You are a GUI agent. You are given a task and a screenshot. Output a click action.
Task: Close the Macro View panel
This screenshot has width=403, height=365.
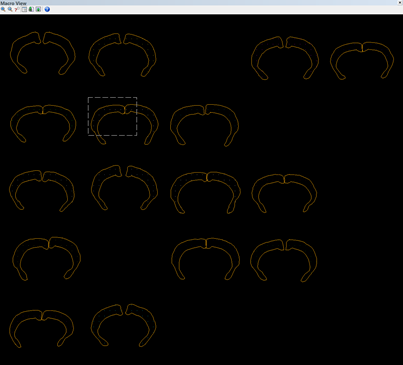(400, 2)
